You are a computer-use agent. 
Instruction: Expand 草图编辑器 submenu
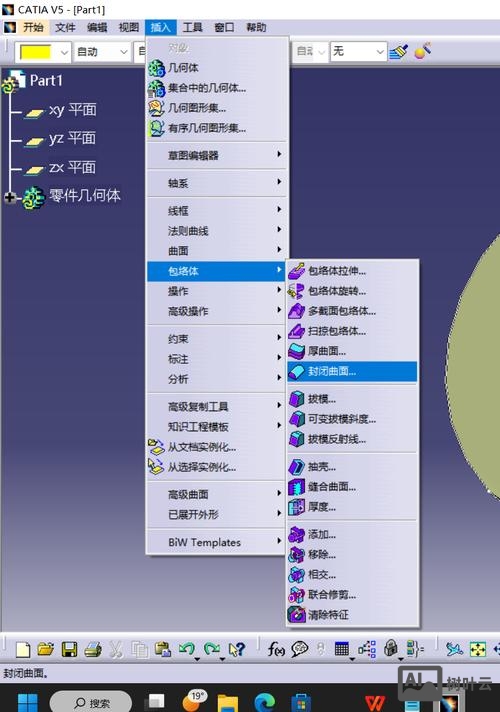tap(217, 155)
